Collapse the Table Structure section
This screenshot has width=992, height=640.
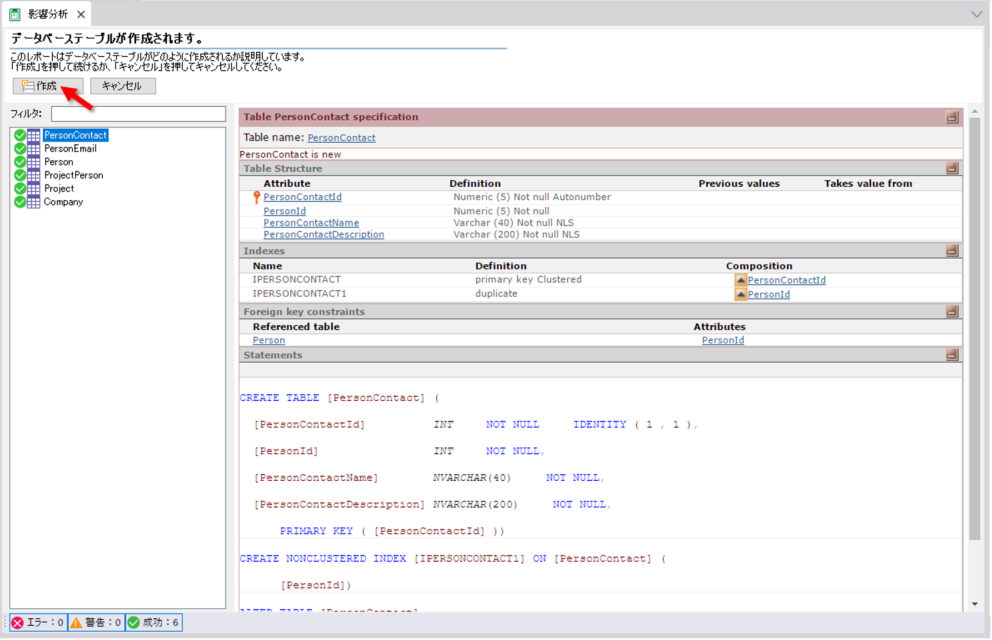[x=952, y=169]
